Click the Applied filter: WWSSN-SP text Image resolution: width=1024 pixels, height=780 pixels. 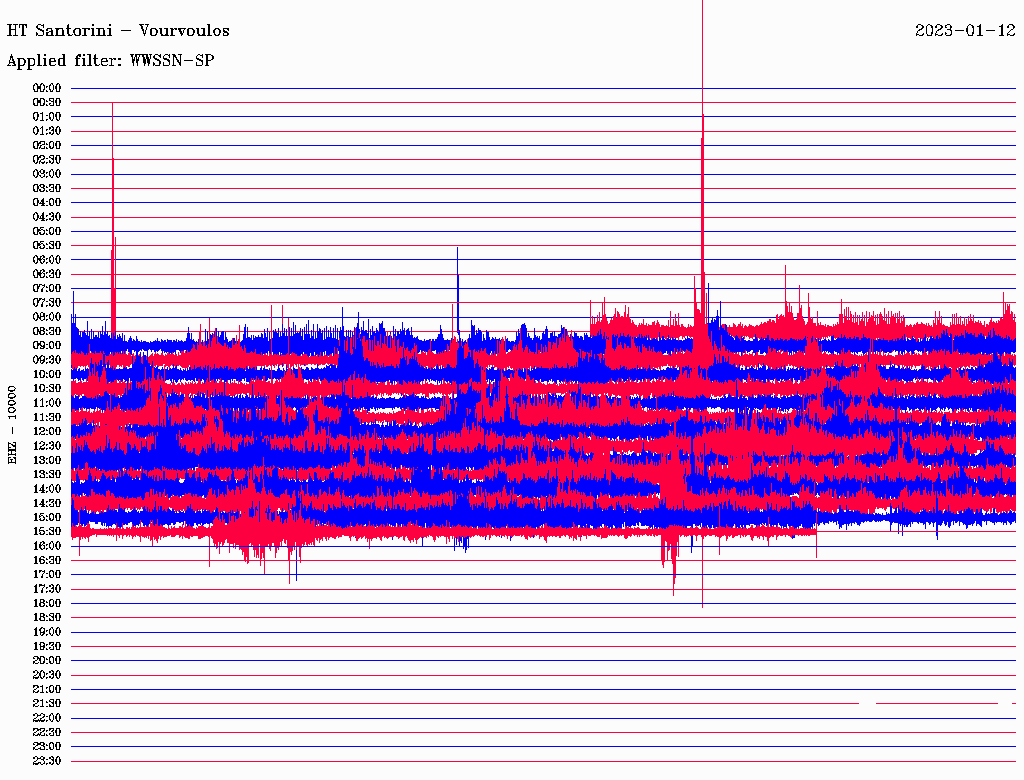point(110,61)
